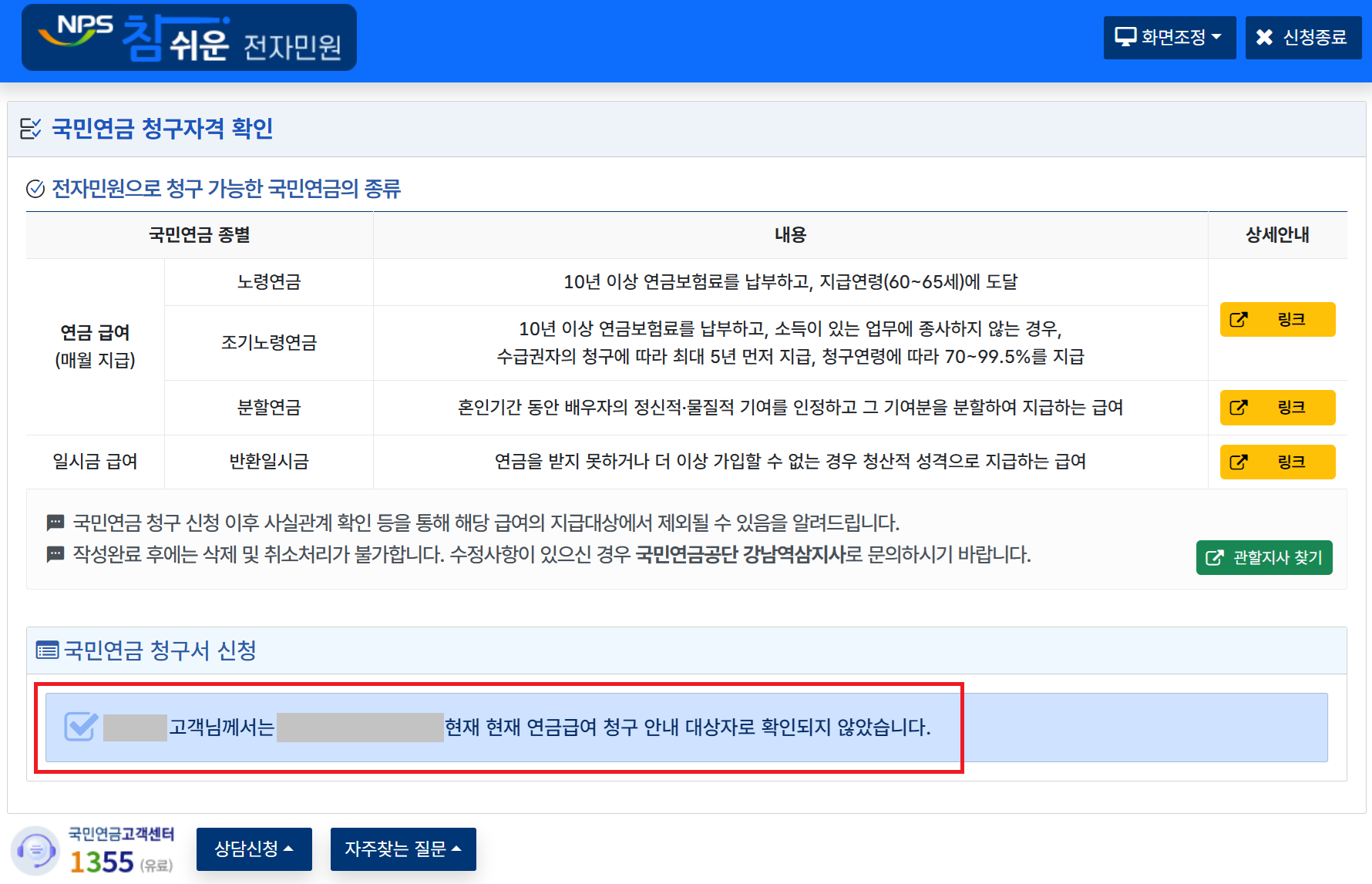The width and height of the screenshot is (1372, 884).
Task: Open the external link icon for 반환일시금
Action: [1238, 462]
